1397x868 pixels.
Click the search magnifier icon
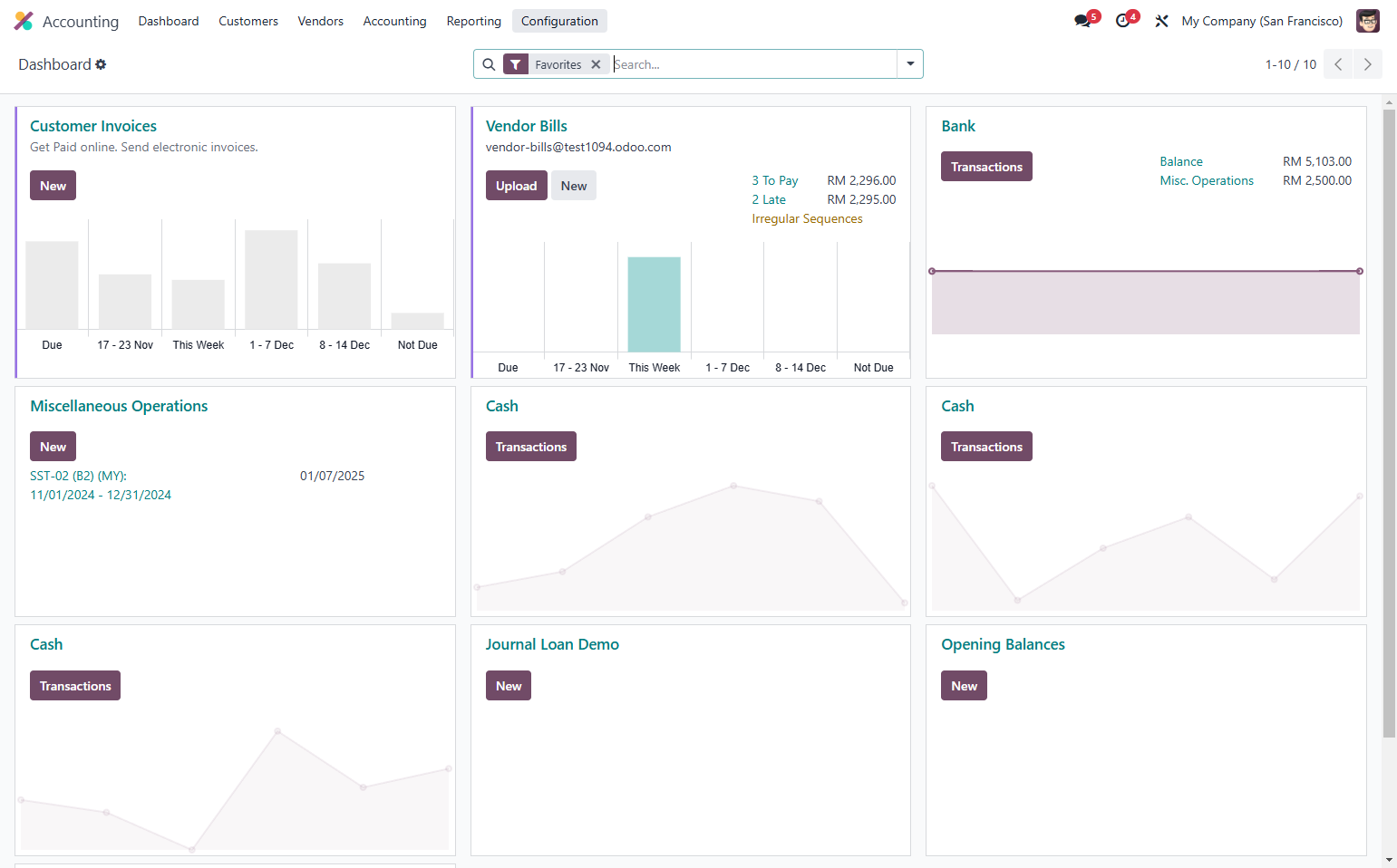(489, 64)
